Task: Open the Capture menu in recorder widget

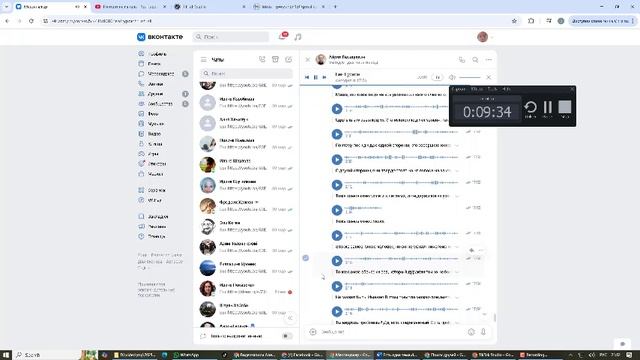Action: click(459, 89)
